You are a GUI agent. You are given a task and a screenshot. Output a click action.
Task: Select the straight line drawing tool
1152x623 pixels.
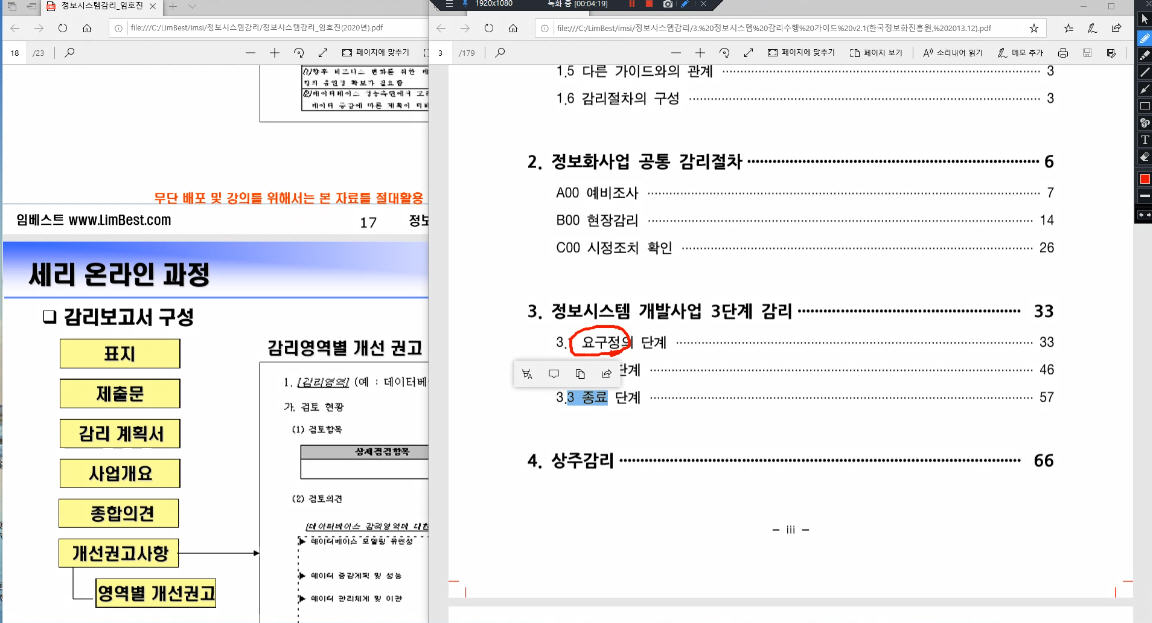click(1144, 72)
